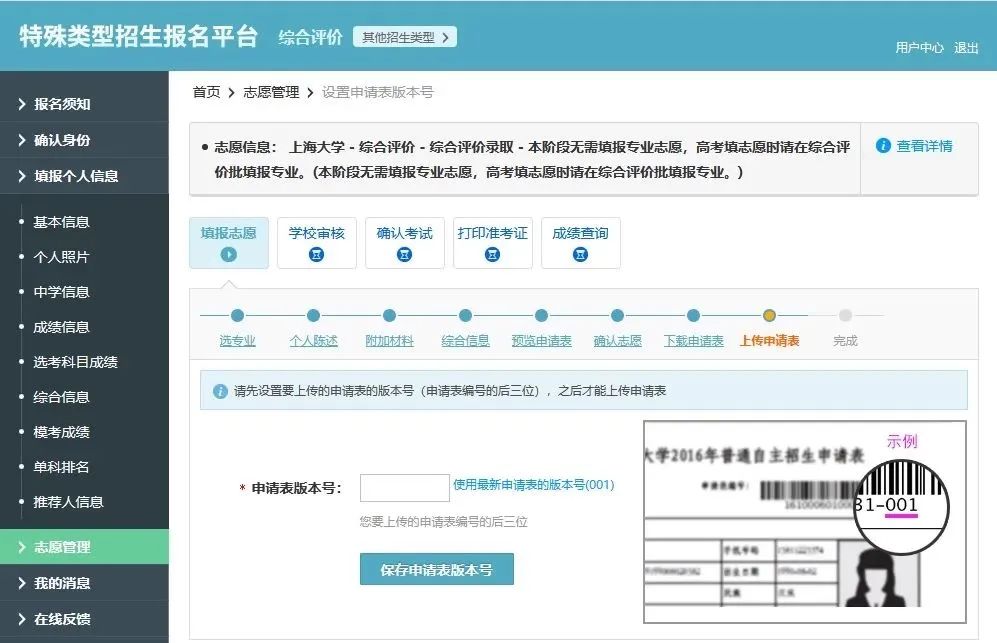Open the 其他招生类型 dropdown

(404, 37)
